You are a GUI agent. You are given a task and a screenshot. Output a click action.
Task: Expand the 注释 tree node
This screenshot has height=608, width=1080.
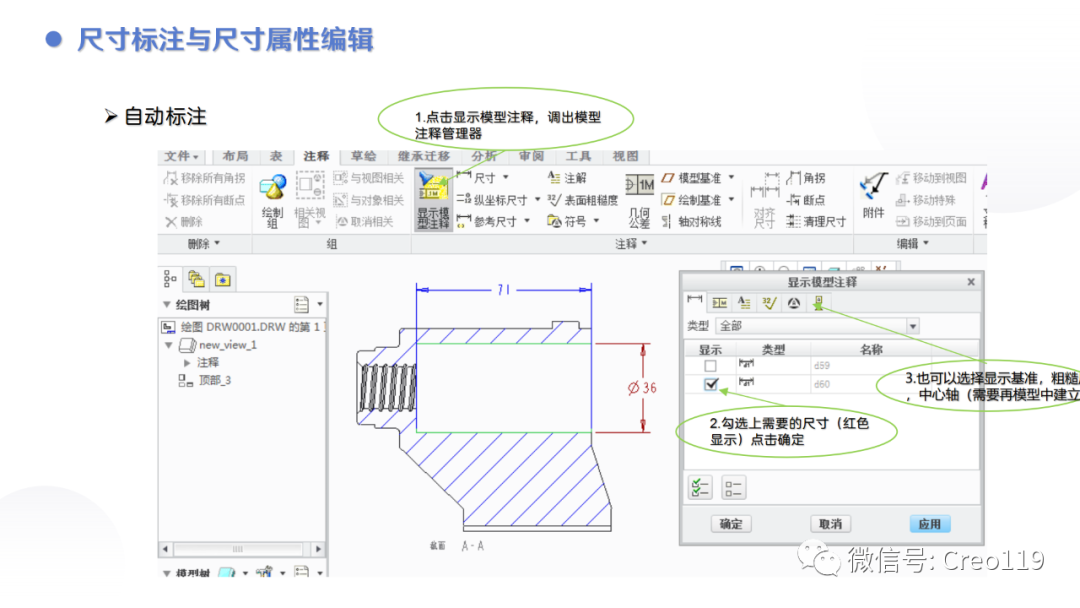tap(187, 362)
